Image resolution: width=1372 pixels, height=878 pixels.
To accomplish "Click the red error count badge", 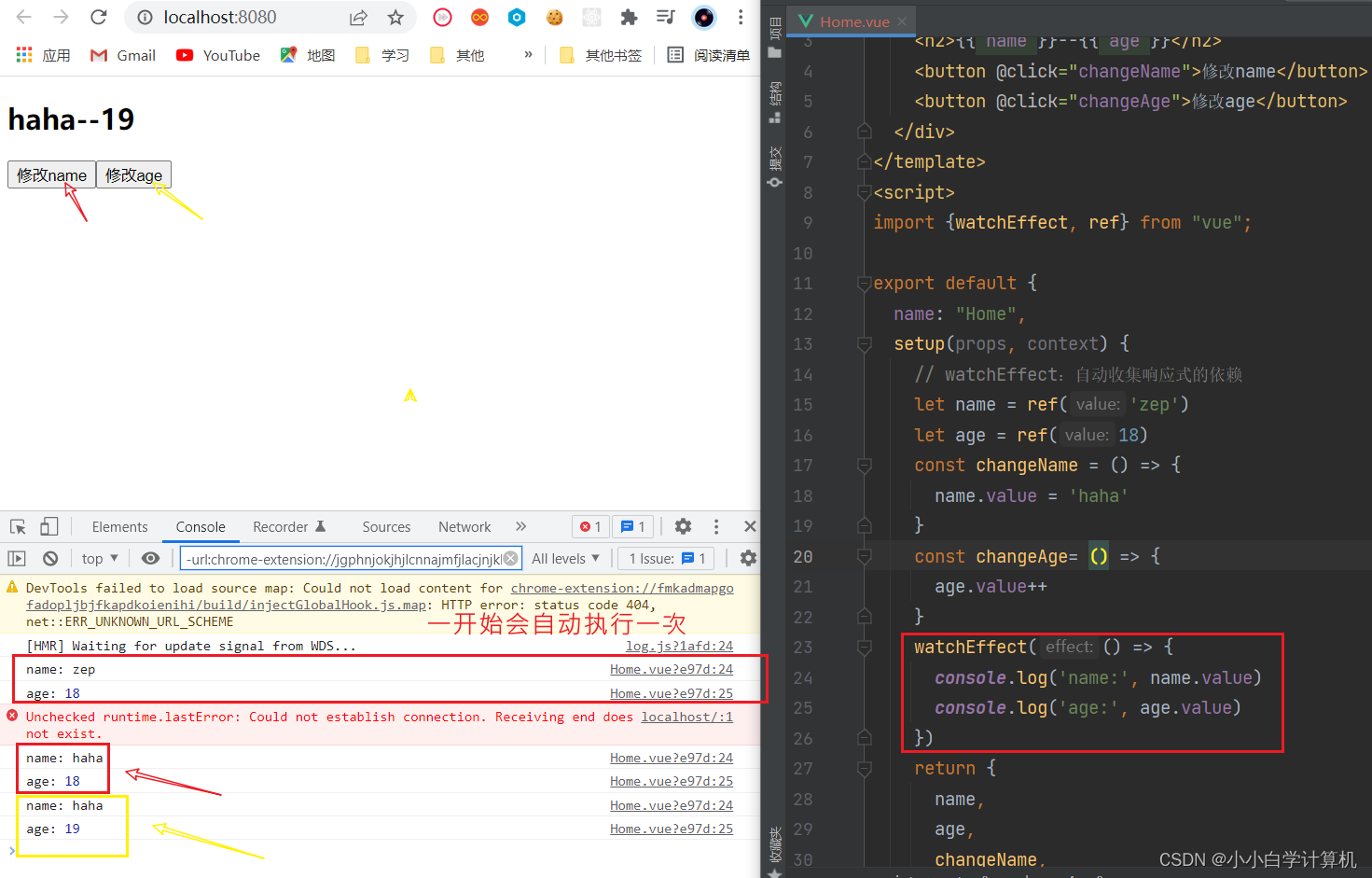I will pyautogui.click(x=590, y=527).
